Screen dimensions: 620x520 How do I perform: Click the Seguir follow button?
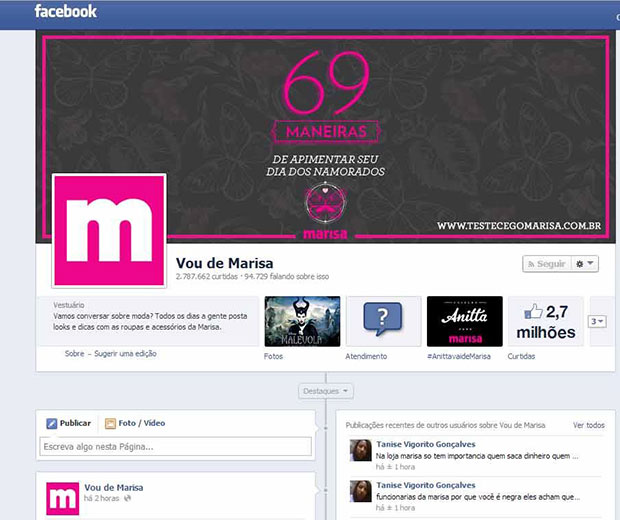(x=547, y=264)
